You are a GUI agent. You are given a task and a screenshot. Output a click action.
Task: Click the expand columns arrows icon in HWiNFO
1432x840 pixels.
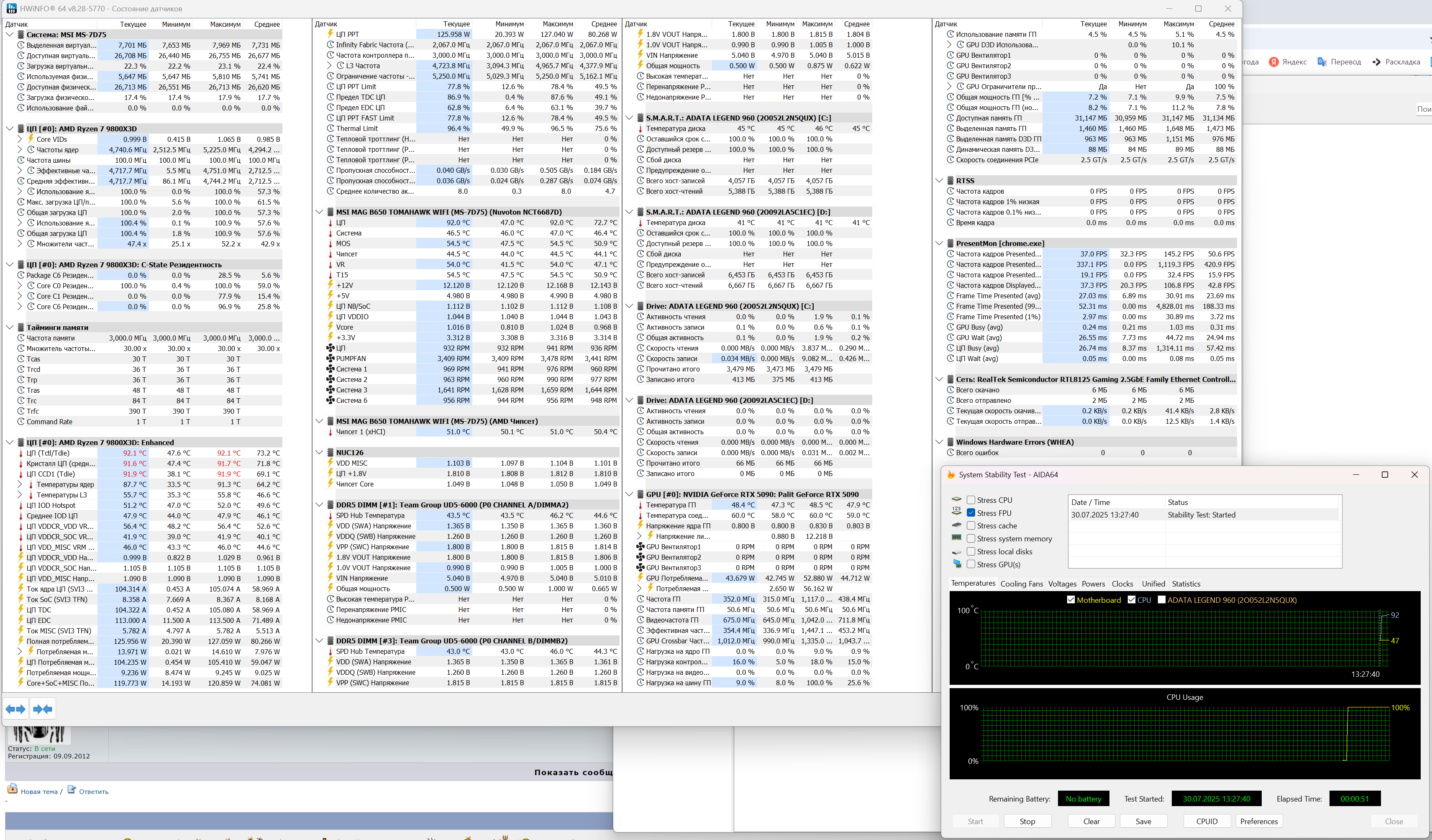(15, 709)
